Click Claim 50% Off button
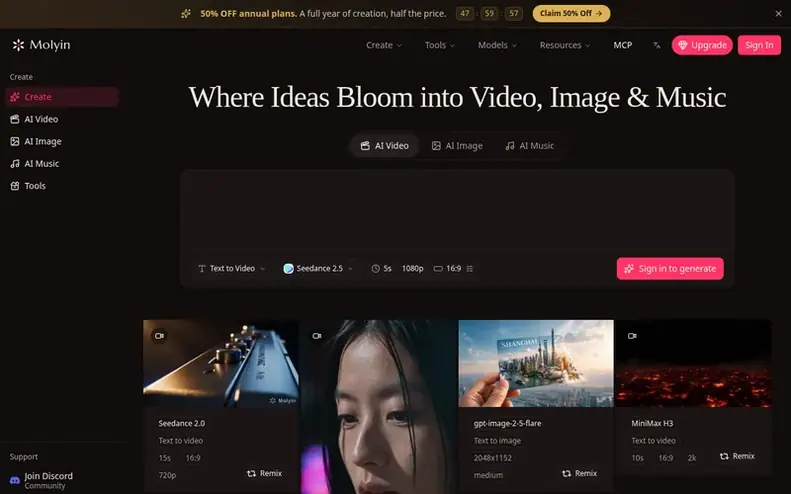 [571, 14]
